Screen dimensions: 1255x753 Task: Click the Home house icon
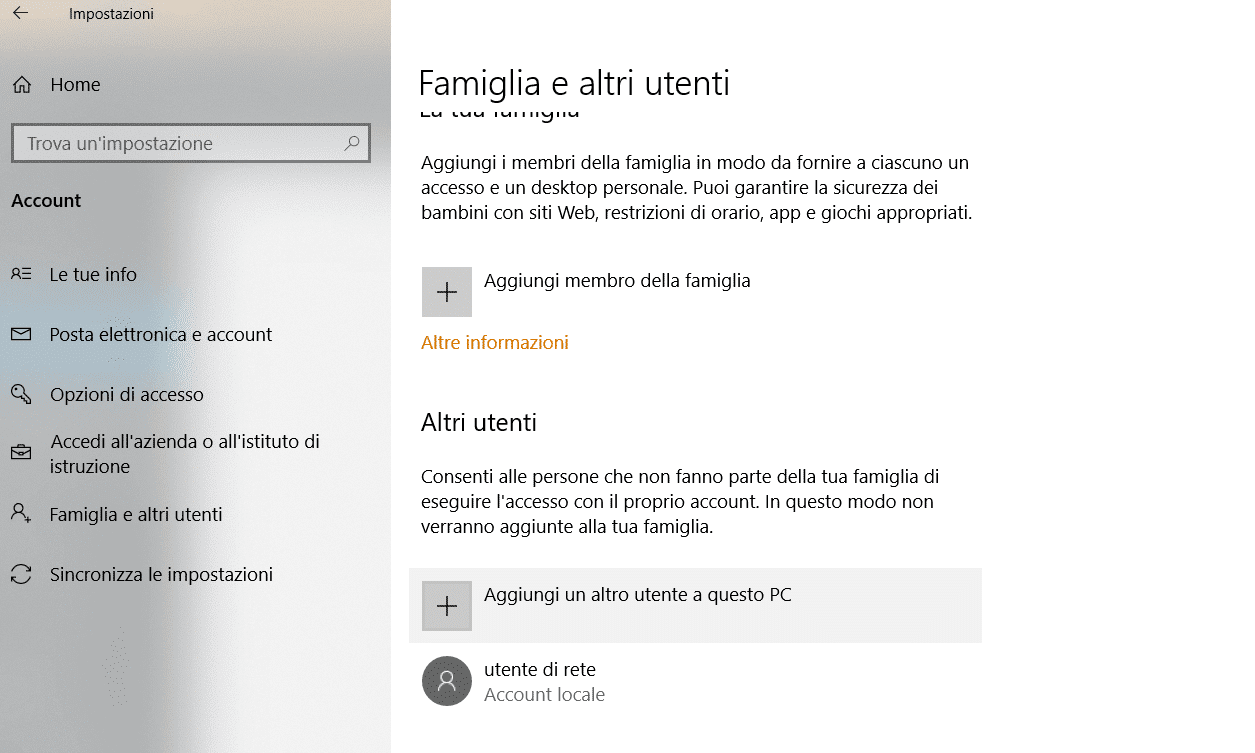coord(22,84)
